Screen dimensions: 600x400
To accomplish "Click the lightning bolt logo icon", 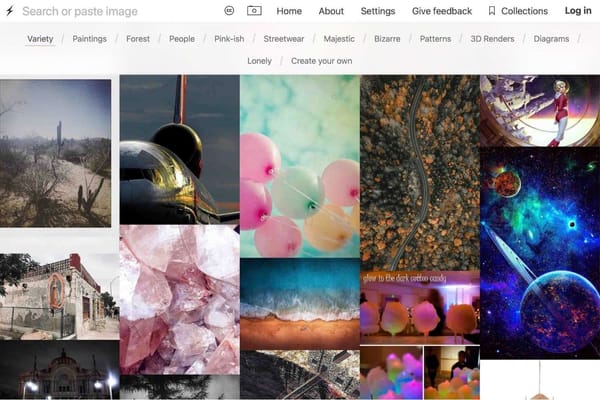I will click(10, 11).
